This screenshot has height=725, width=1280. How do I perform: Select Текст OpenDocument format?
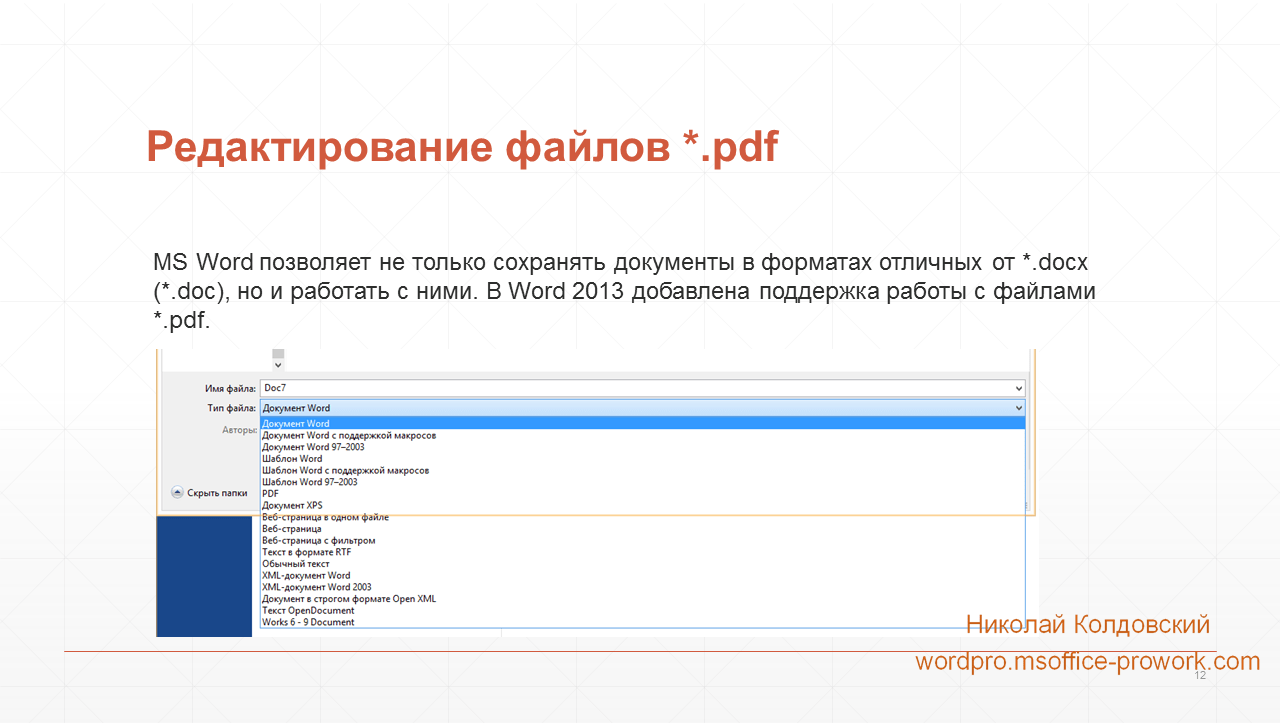308,610
